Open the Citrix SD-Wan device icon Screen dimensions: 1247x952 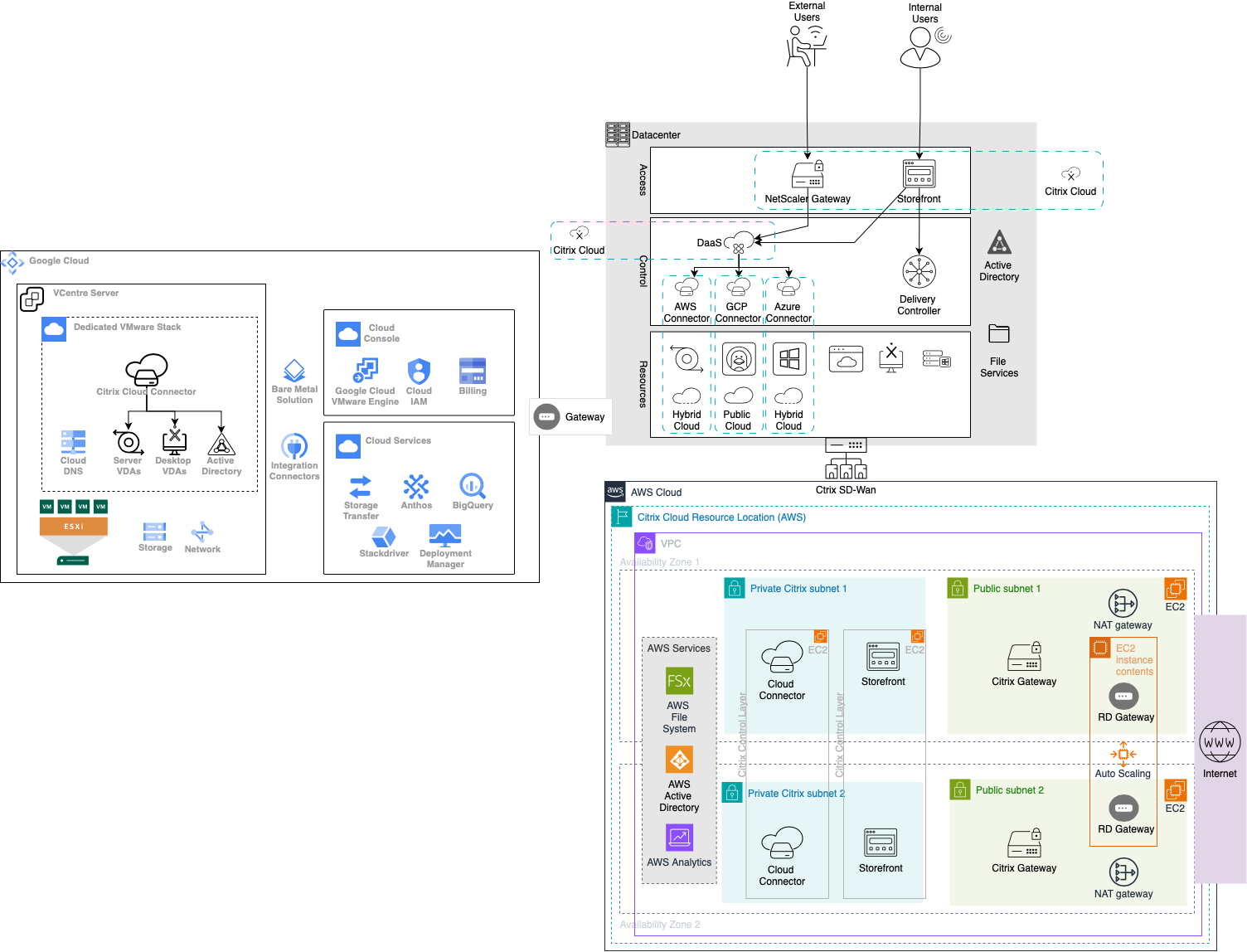845,458
